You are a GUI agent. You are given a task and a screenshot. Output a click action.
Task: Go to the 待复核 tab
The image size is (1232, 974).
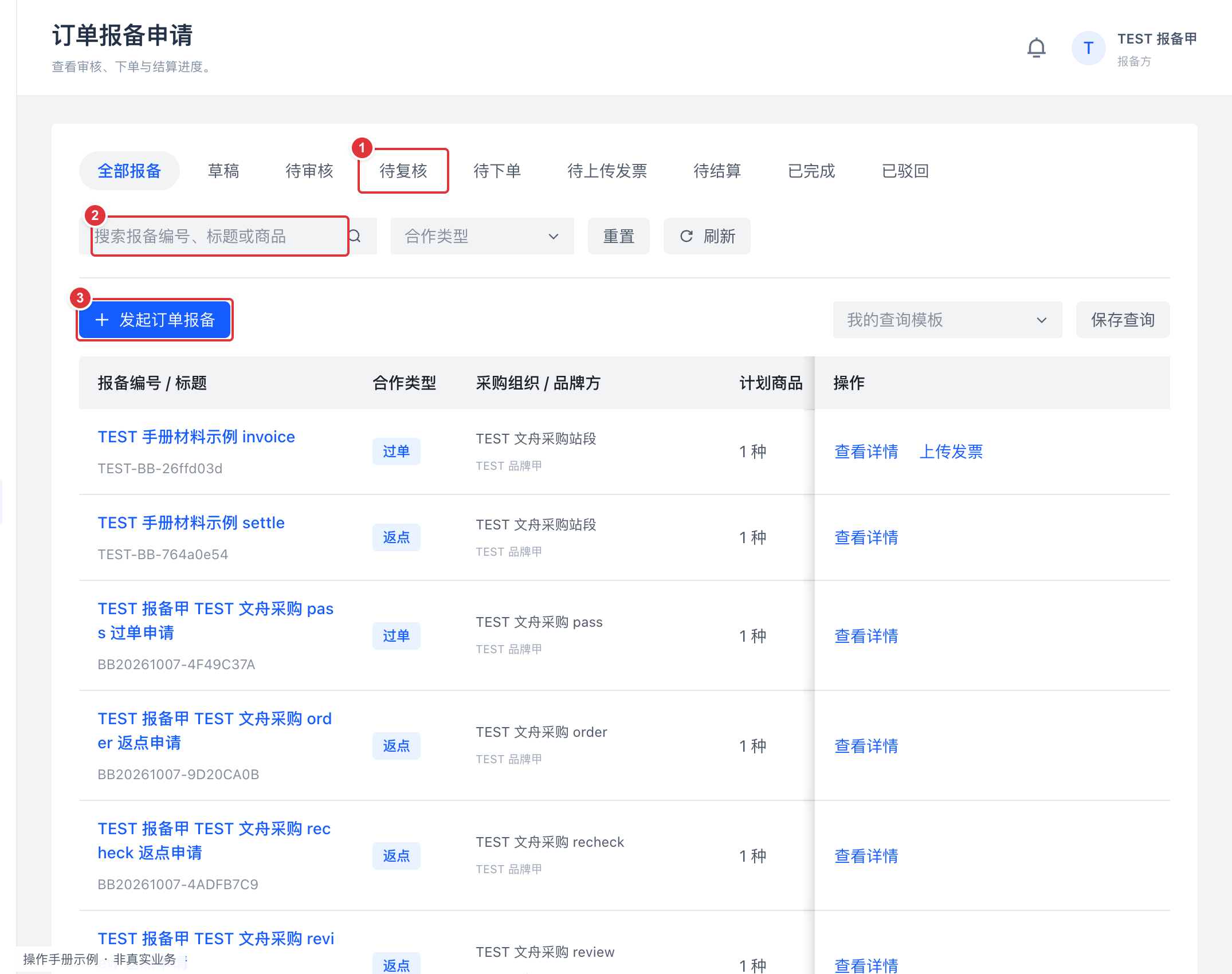click(x=403, y=171)
